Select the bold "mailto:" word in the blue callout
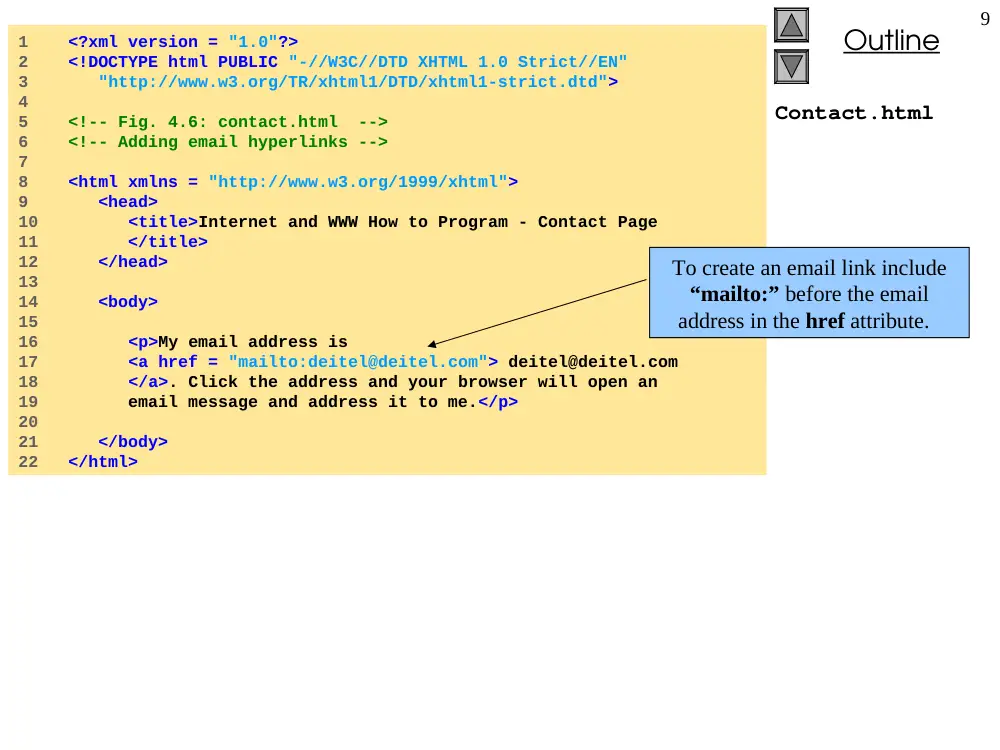The height and width of the screenshot is (750, 1000). tap(735, 294)
